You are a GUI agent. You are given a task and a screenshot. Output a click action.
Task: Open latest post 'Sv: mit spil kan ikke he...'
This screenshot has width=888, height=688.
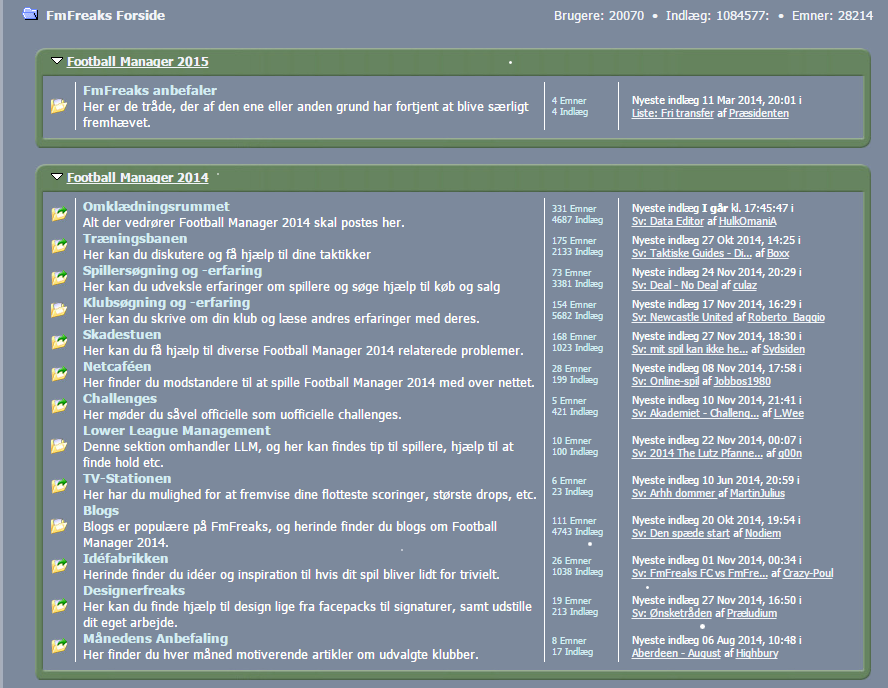pos(690,349)
